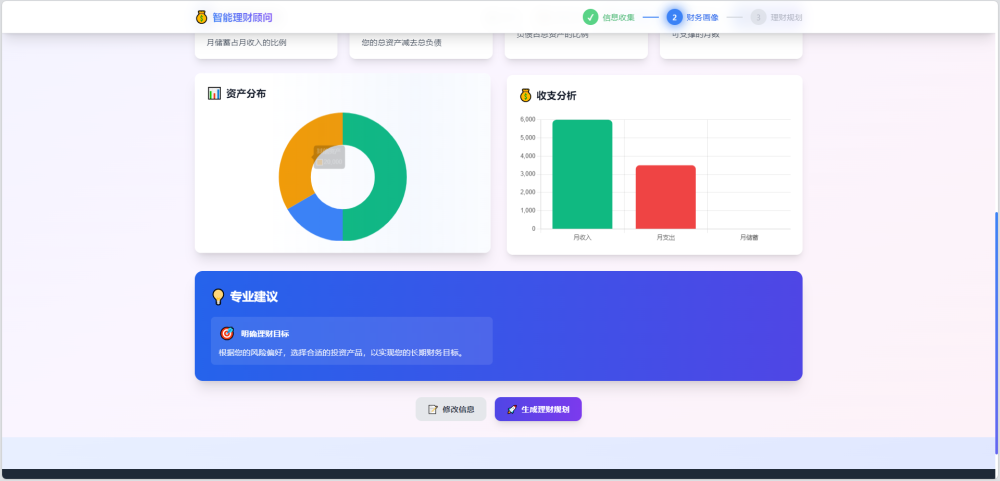This screenshot has width=1000, height=481.
Task: Click the green checkmark step icon for 信息收集
Action: tap(591, 17)
